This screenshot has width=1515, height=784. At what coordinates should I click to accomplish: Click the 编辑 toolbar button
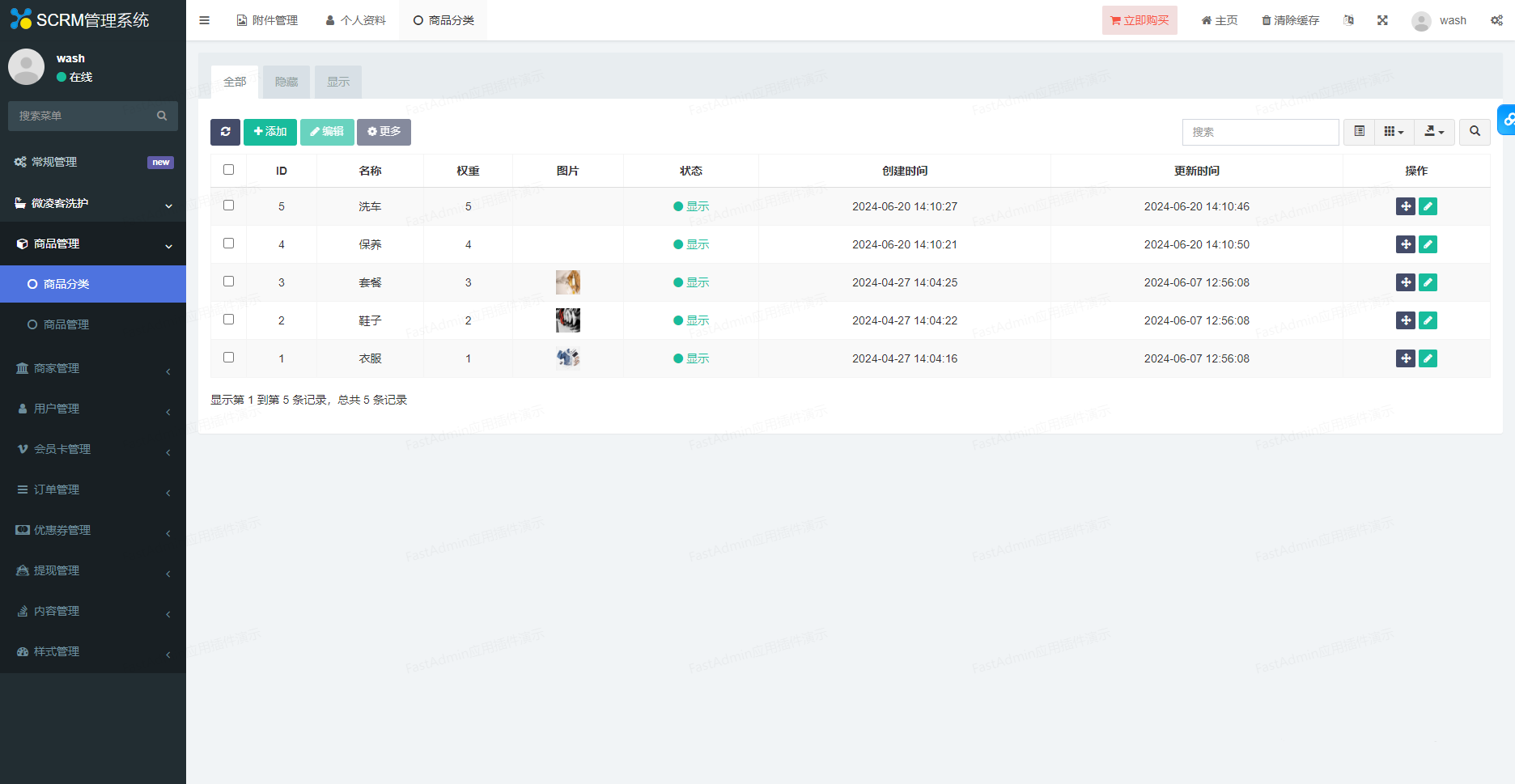(x=327, y=132)
